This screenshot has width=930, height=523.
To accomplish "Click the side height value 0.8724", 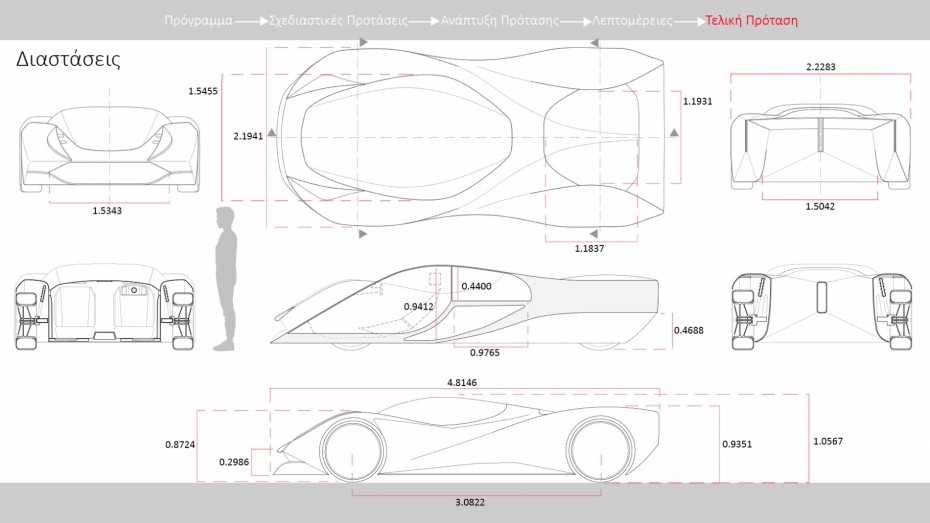I will click(180, 445).
